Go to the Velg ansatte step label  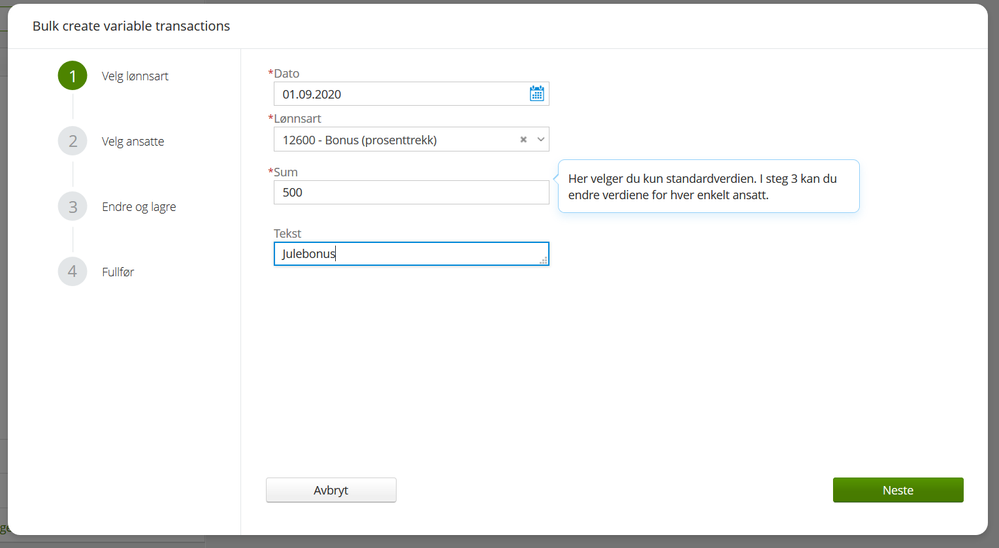[x=133, y=142]
